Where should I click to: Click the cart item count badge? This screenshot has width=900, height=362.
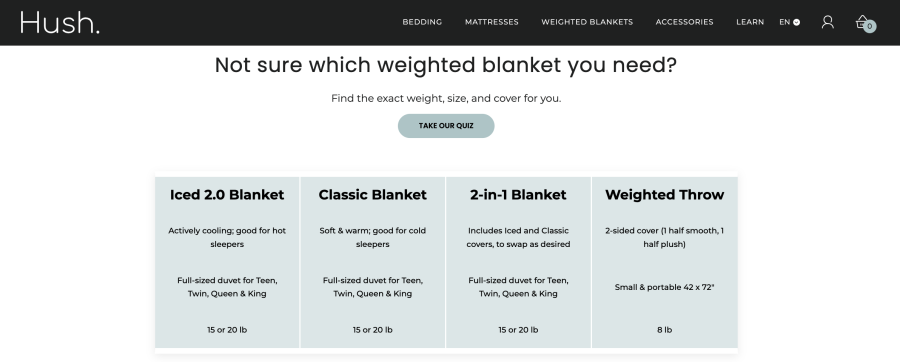pyautogui.click(x=870, y=26)
